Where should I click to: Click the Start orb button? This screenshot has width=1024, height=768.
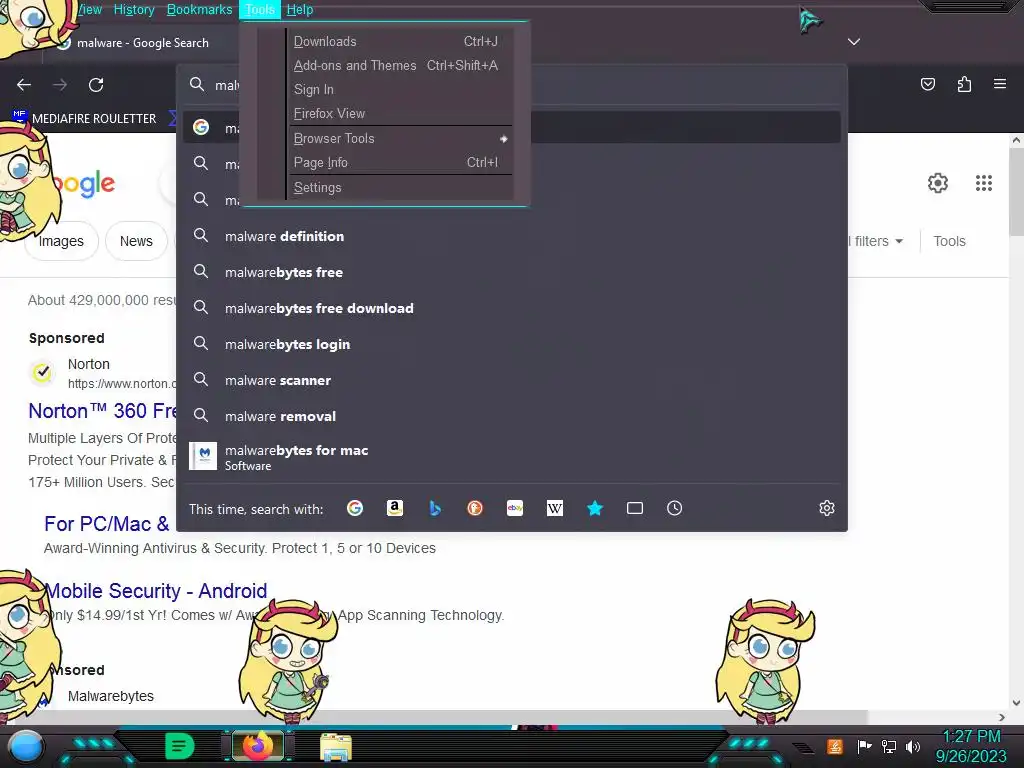click(x=26, y=747)
